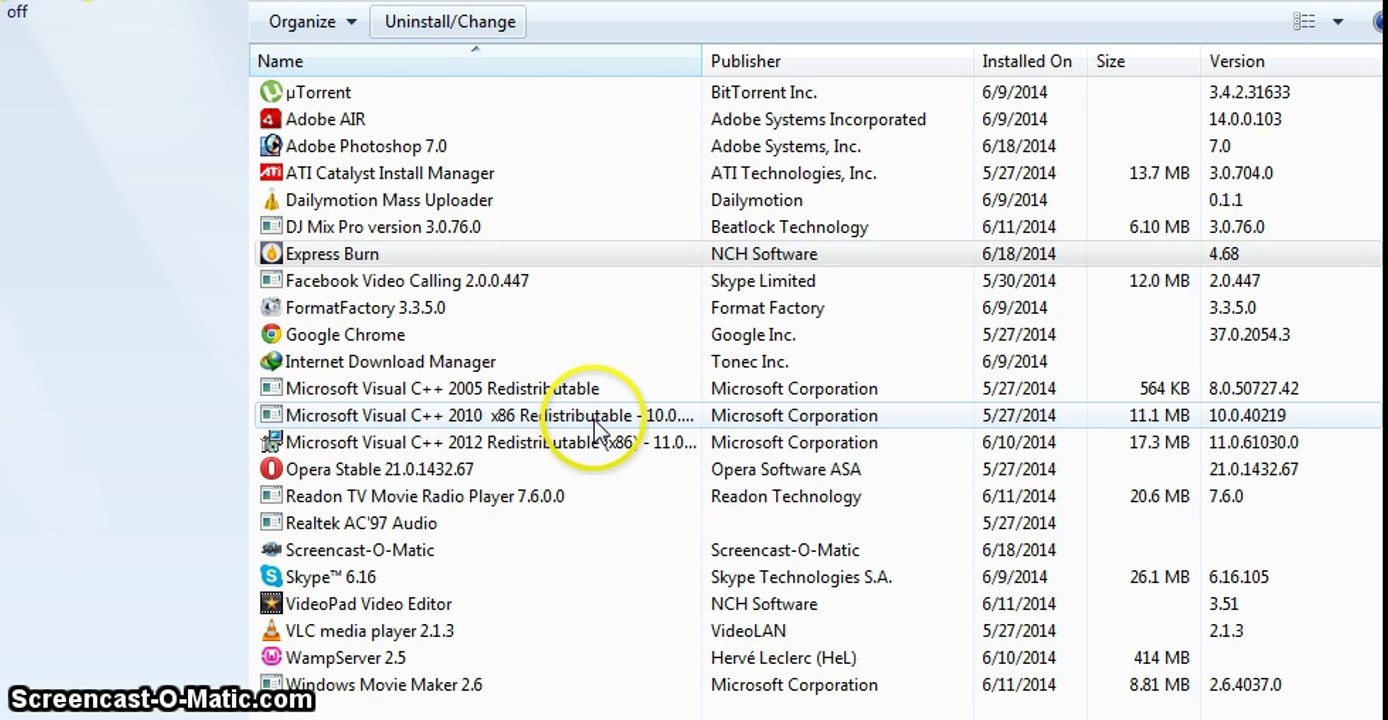Select the Screencast-O-Matic program icon in the list
The width and height of the screenshot is (1388, 720).
point(270,550)
